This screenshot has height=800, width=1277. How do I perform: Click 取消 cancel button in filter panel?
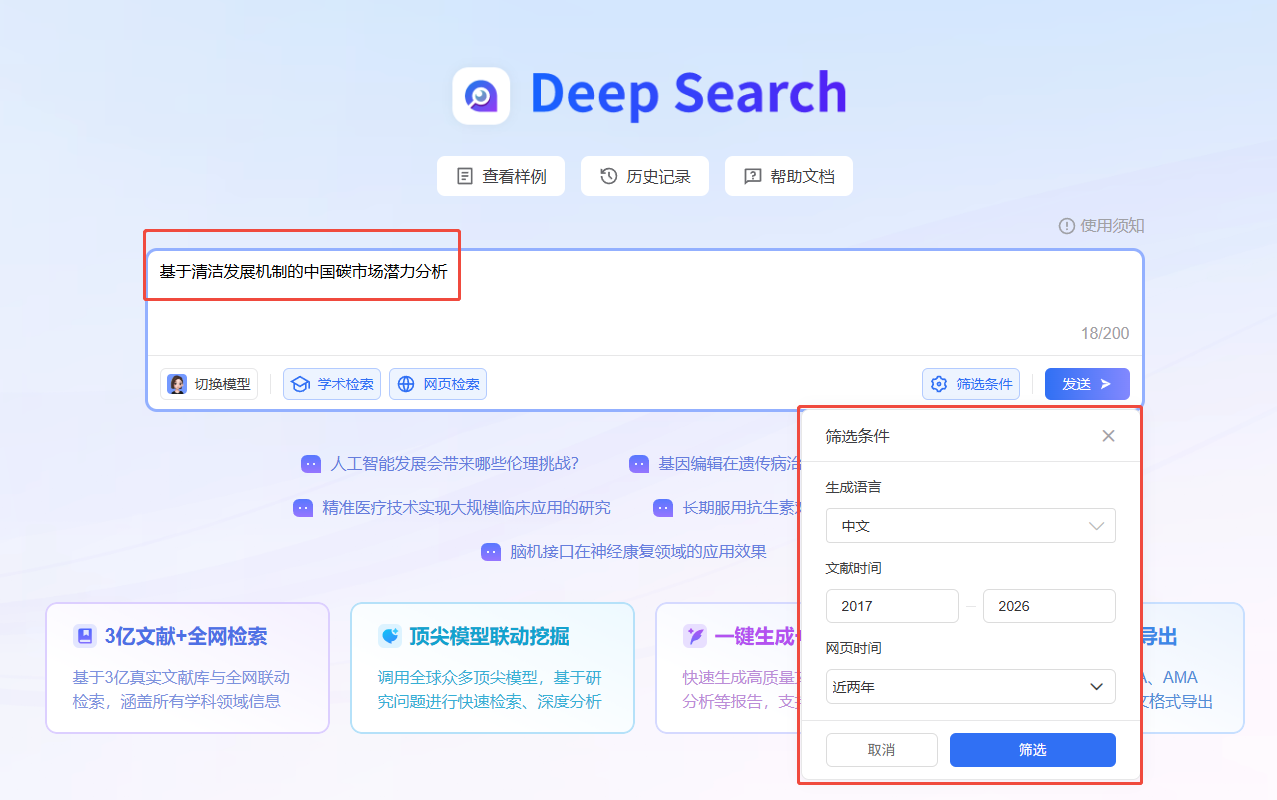point(882,750)
